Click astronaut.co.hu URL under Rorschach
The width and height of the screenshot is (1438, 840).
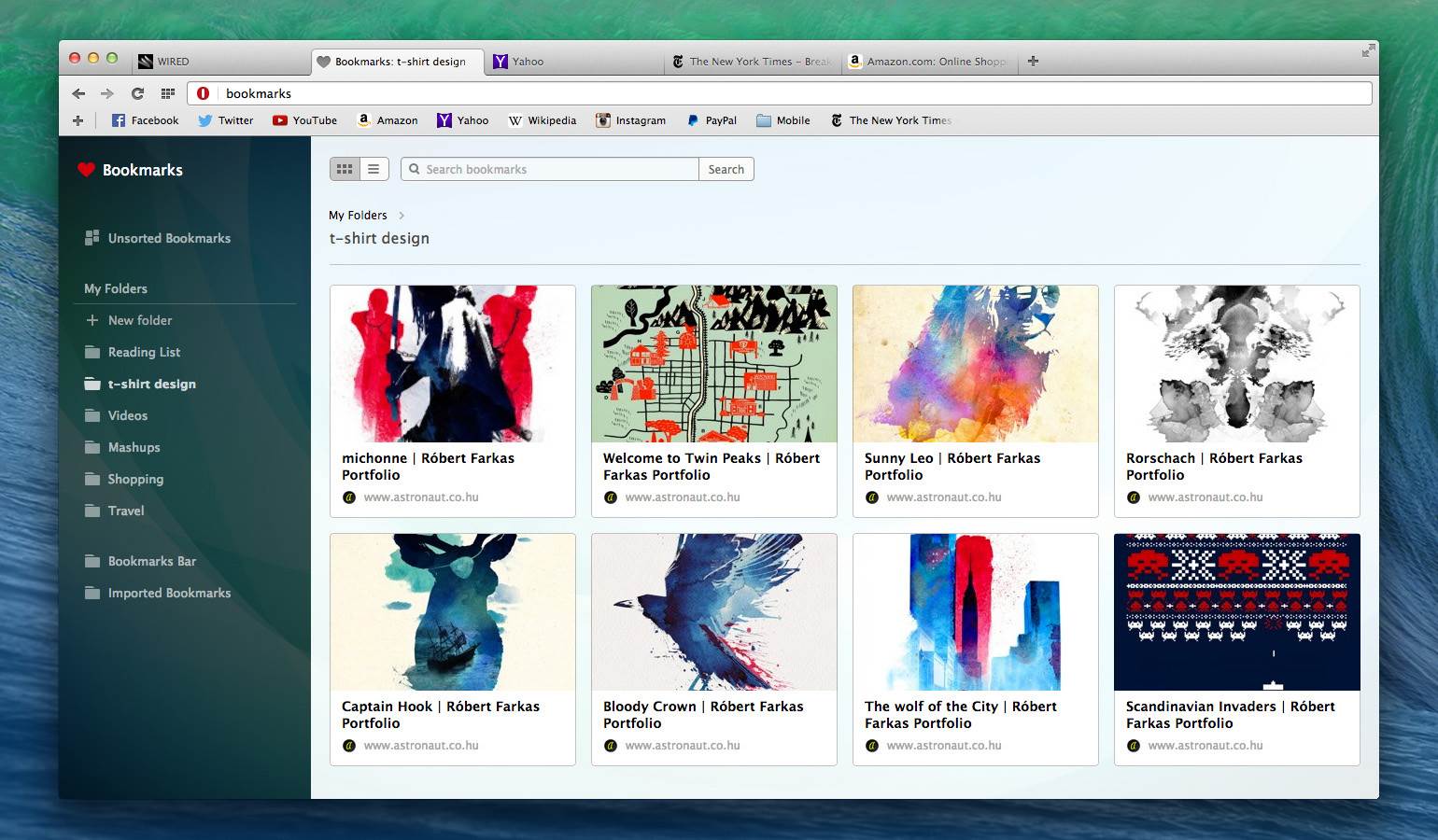point(1205,497)
